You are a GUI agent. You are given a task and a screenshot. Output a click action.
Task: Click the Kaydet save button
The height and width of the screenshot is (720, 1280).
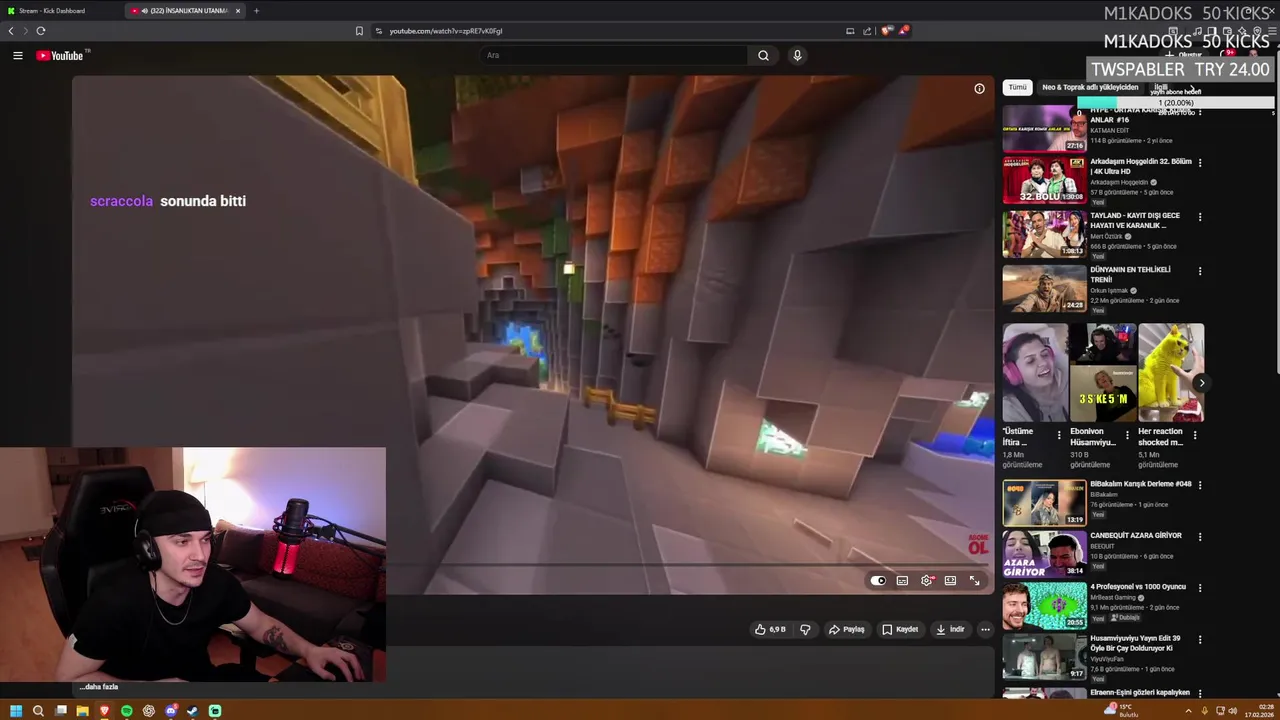[900, 629]
